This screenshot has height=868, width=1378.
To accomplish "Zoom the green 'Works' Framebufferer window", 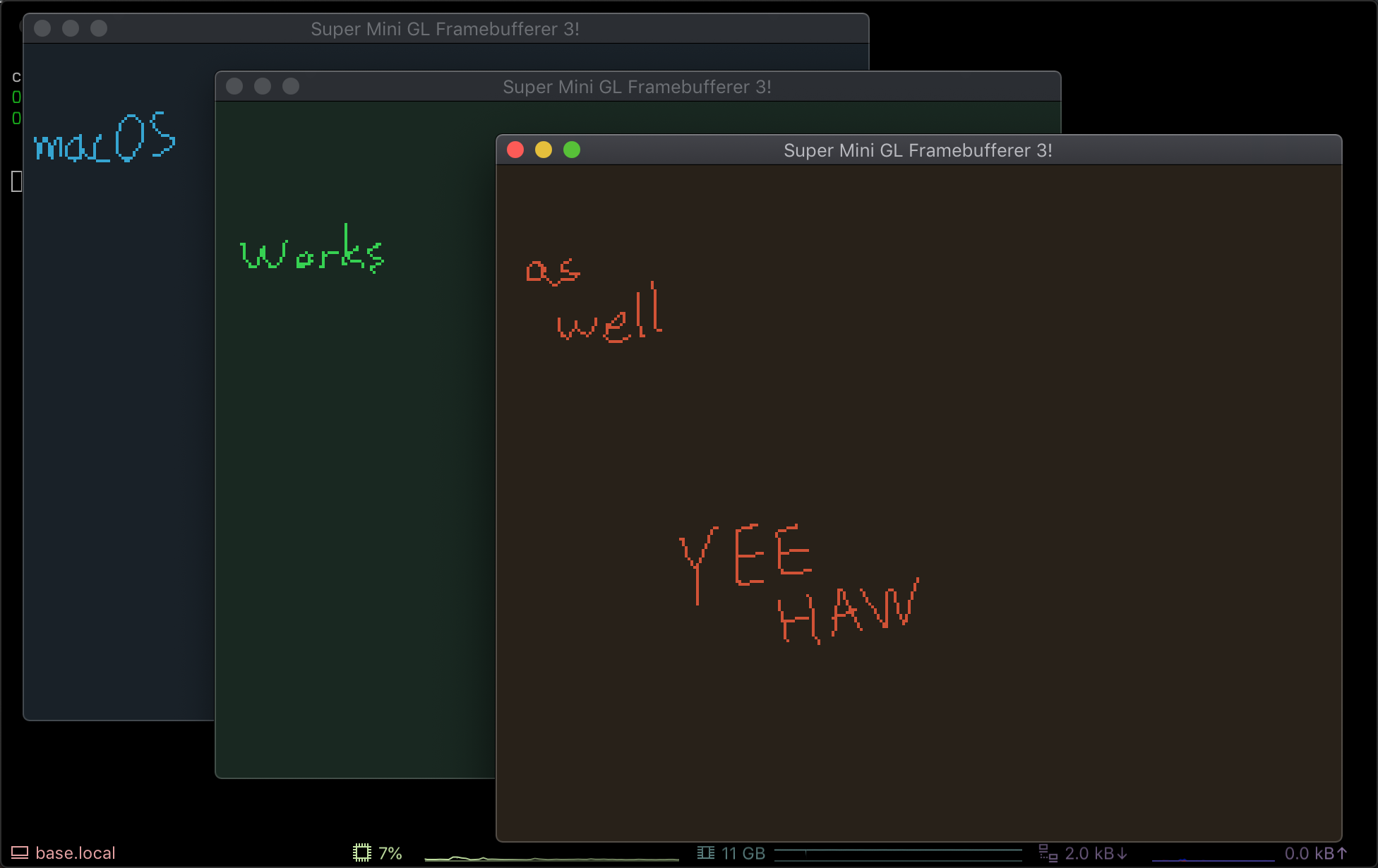I will click(x=291, y=86).
